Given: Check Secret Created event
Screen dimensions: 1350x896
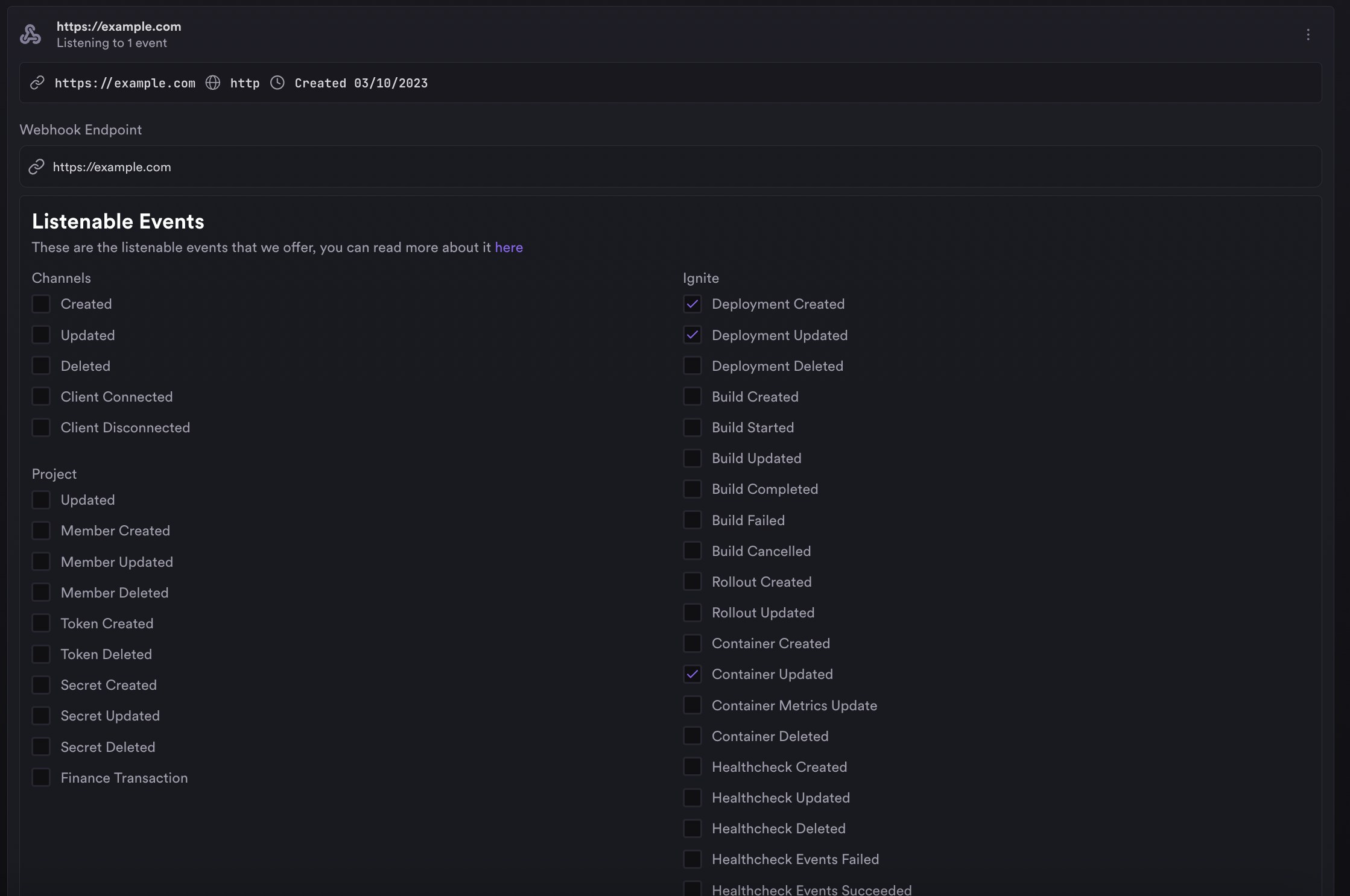Looking at the screenshot, I should pyautogui.click(x=41, y=685).
